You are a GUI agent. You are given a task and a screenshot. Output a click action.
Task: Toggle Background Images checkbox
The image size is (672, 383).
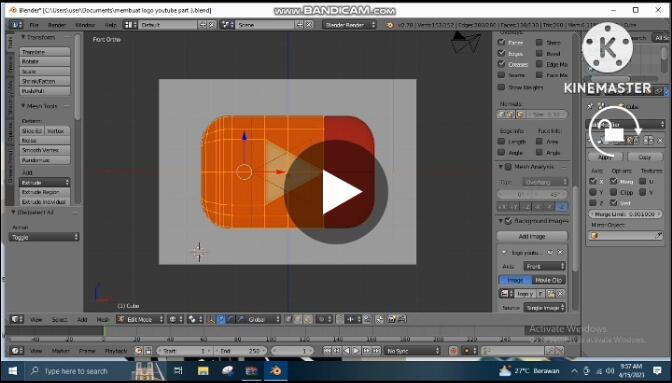[x=508, y=221]
